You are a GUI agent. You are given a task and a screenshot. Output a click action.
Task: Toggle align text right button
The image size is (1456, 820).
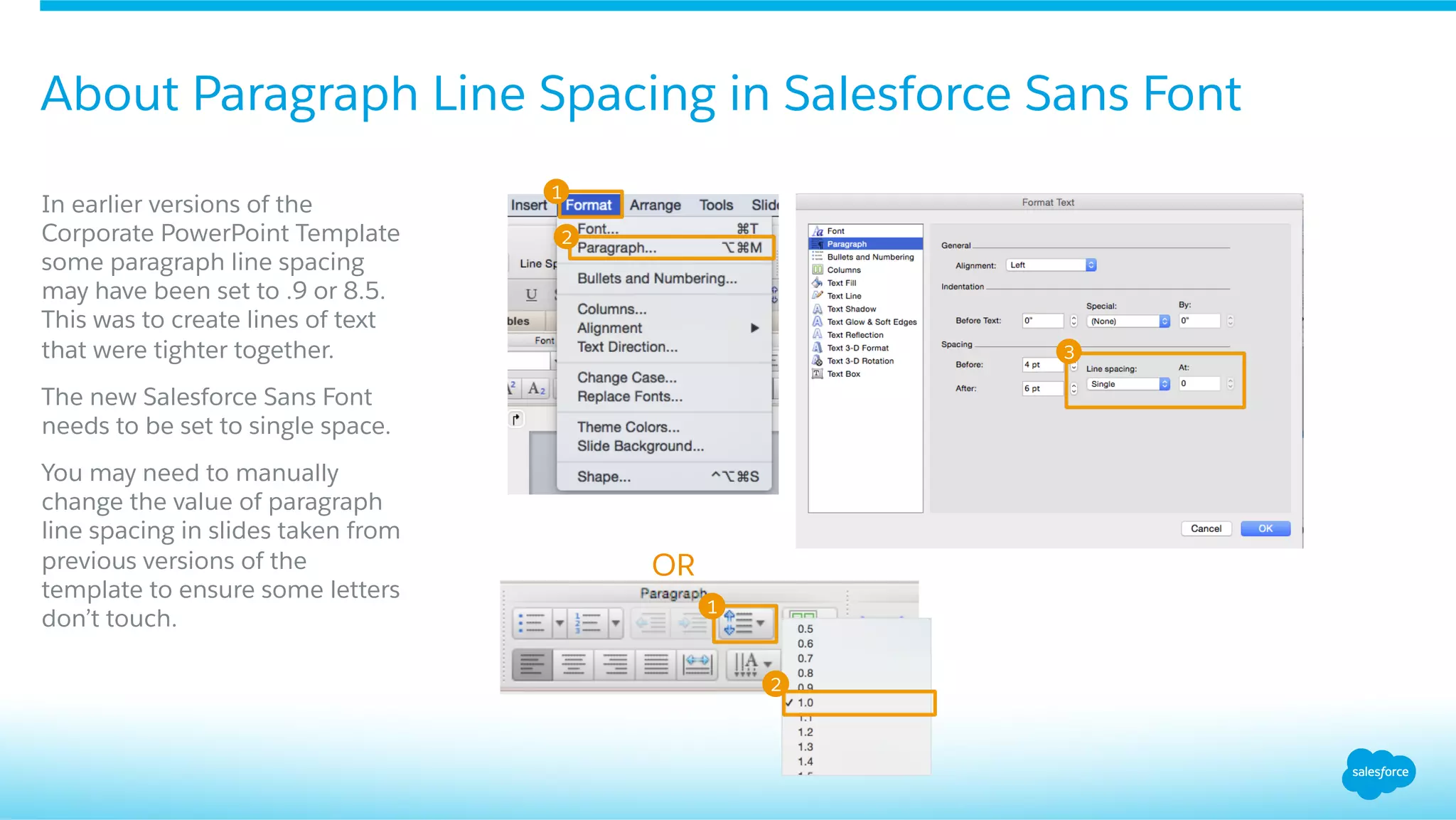click(615, 665)
